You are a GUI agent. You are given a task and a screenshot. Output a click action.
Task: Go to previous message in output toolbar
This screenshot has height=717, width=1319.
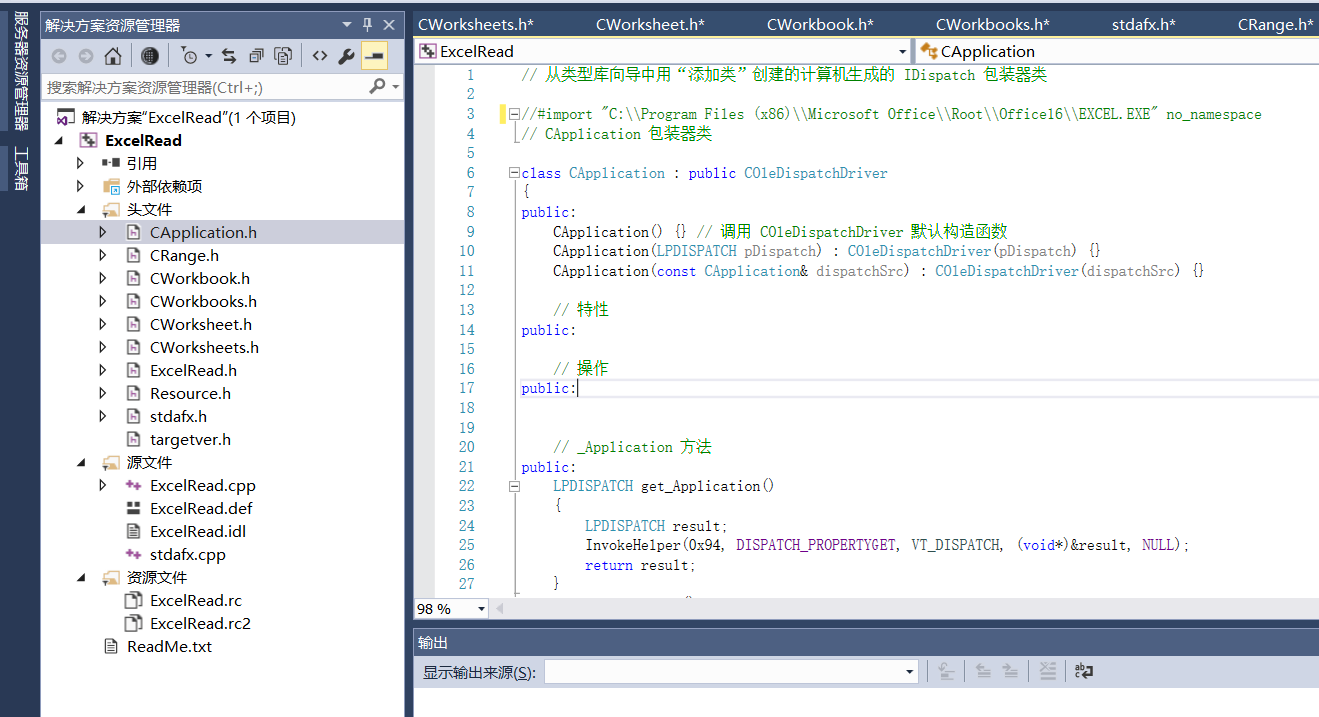click(983, 671)
